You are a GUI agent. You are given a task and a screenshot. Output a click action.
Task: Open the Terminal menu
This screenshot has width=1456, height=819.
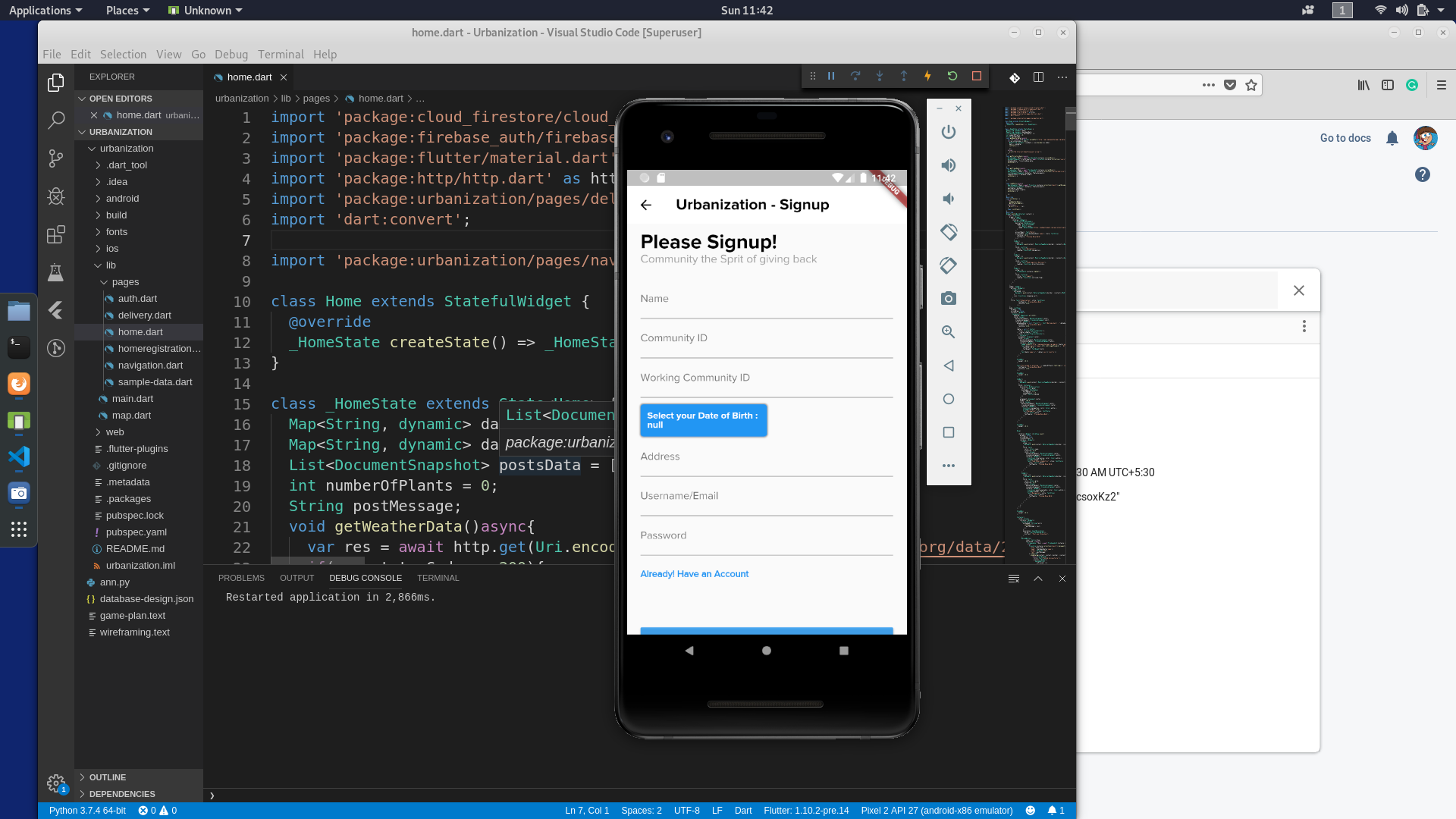[x=281, y=55]
